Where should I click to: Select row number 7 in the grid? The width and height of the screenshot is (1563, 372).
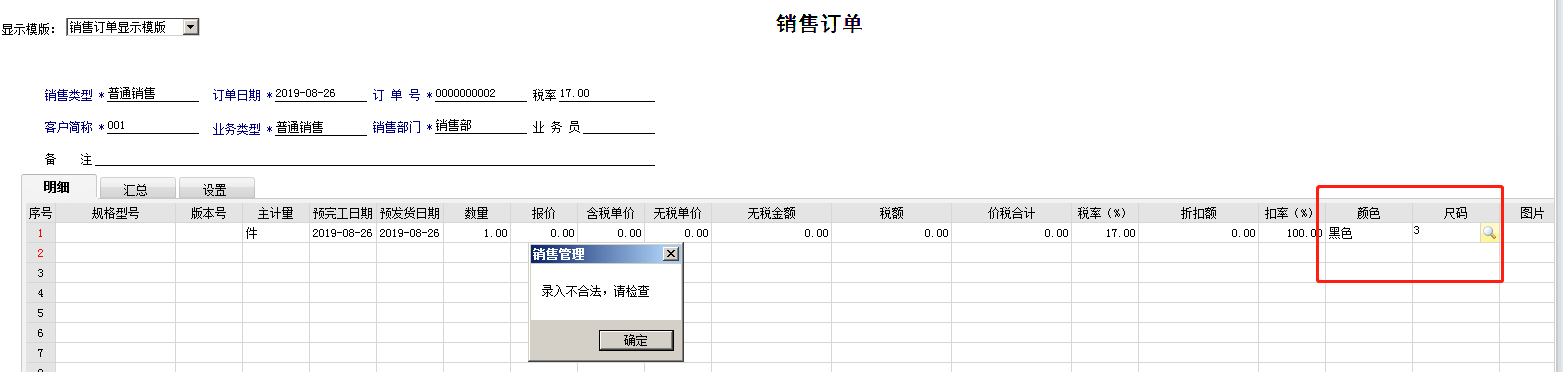pyautogui.click(x=40, y=353)
